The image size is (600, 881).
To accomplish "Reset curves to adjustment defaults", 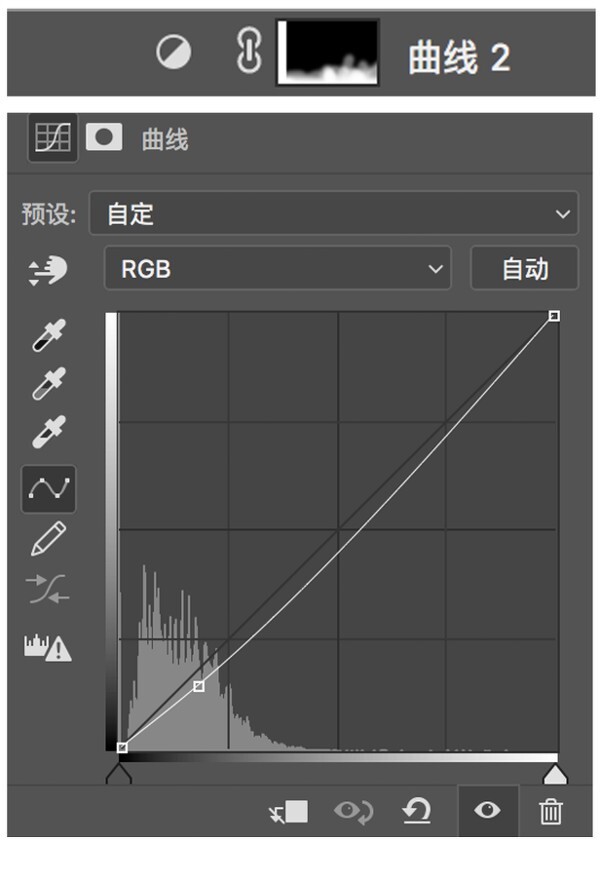I will [416, 811].
